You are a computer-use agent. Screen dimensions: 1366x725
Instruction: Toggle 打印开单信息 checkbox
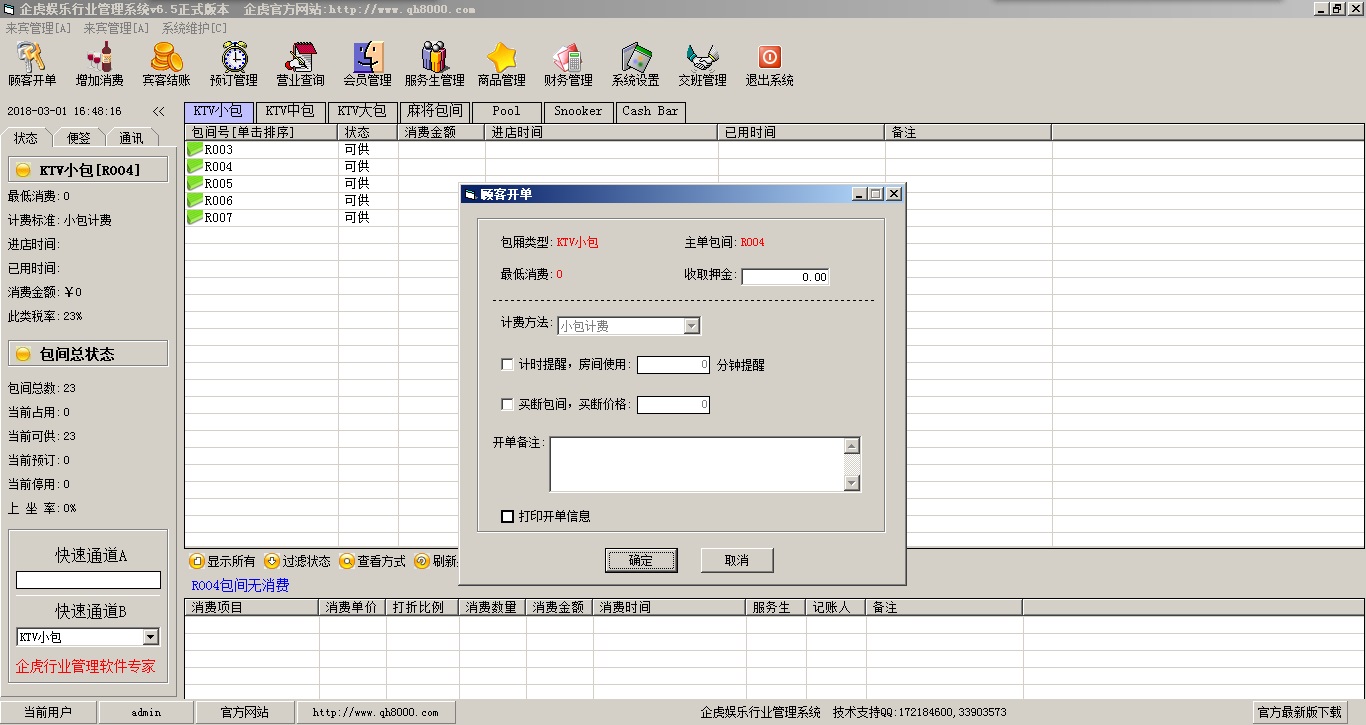(507, 517)
